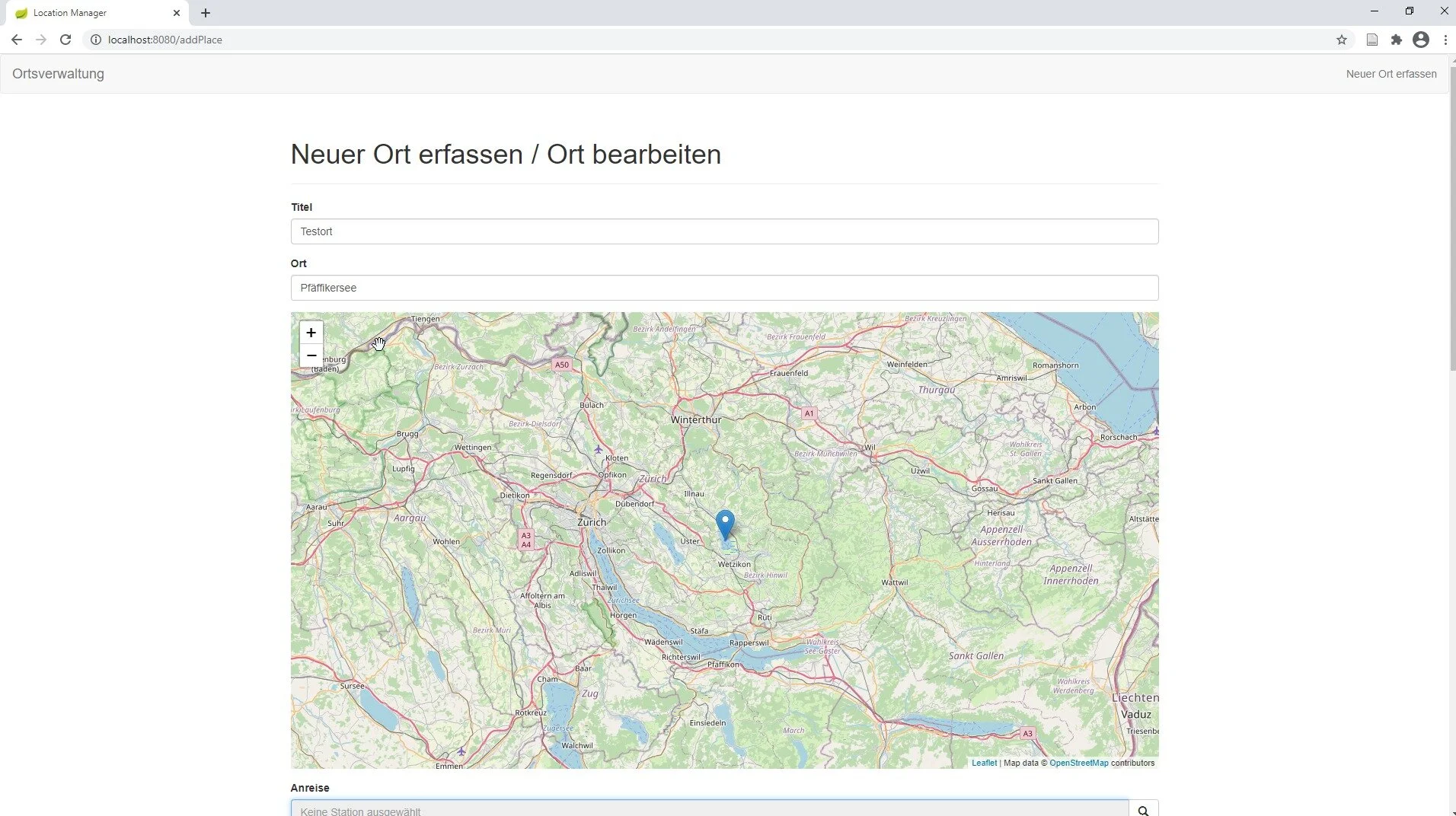Zoom out on the map
The width and height of the screenshot is (1456, 816).
coord(311,355)
